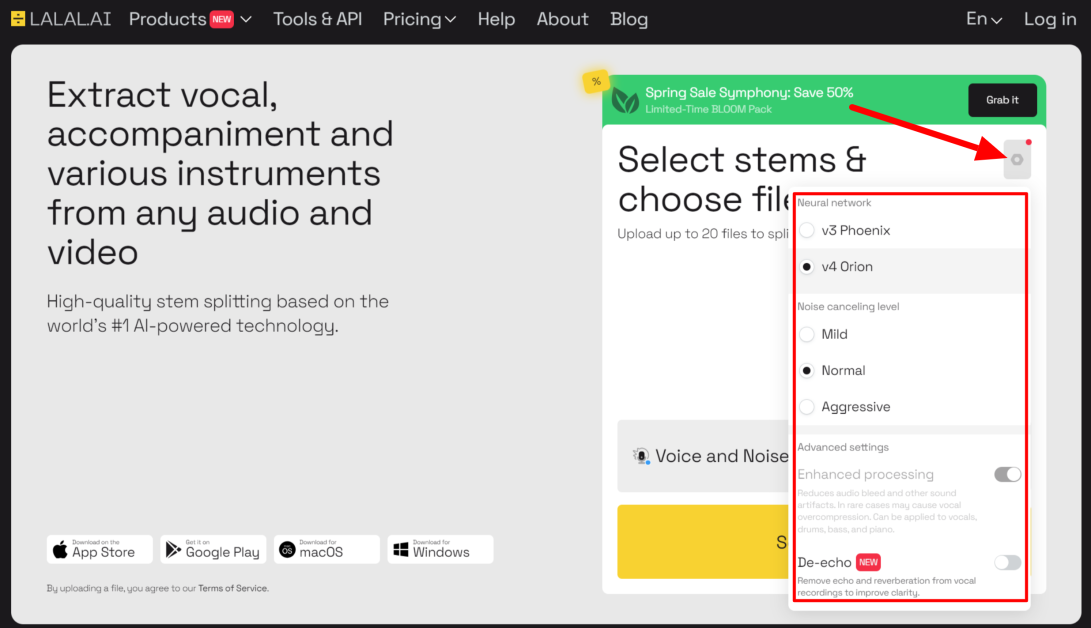Open the Voice and Noise stem selector
Image resolution: width=1091 pixels, height=628 pixels.
[x=703, y=456]
